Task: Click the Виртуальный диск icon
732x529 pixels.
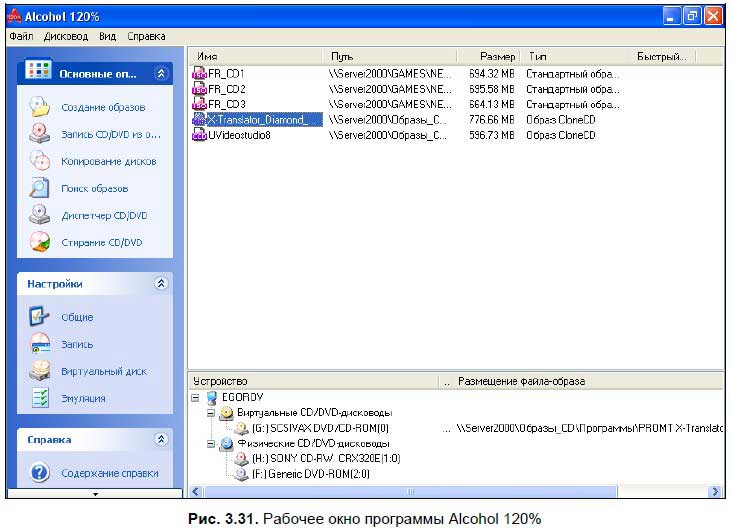Action: [40, 371]
